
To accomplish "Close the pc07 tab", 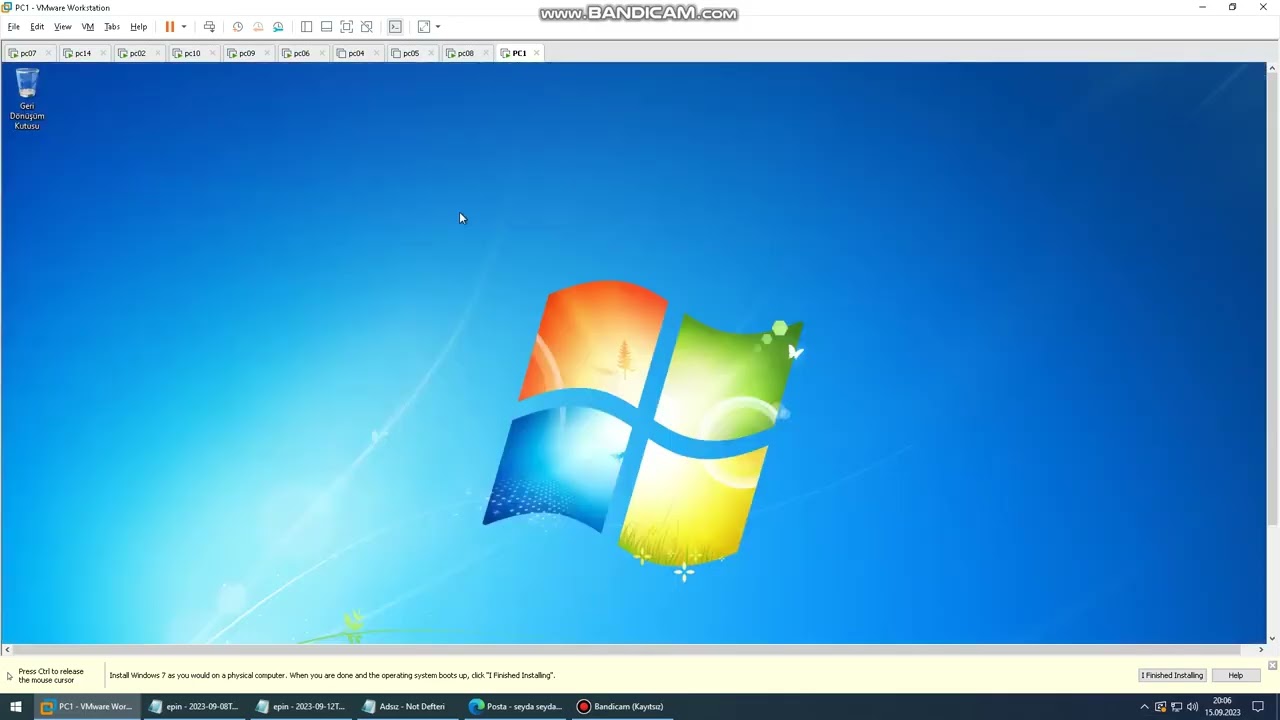I will point(48,53).
